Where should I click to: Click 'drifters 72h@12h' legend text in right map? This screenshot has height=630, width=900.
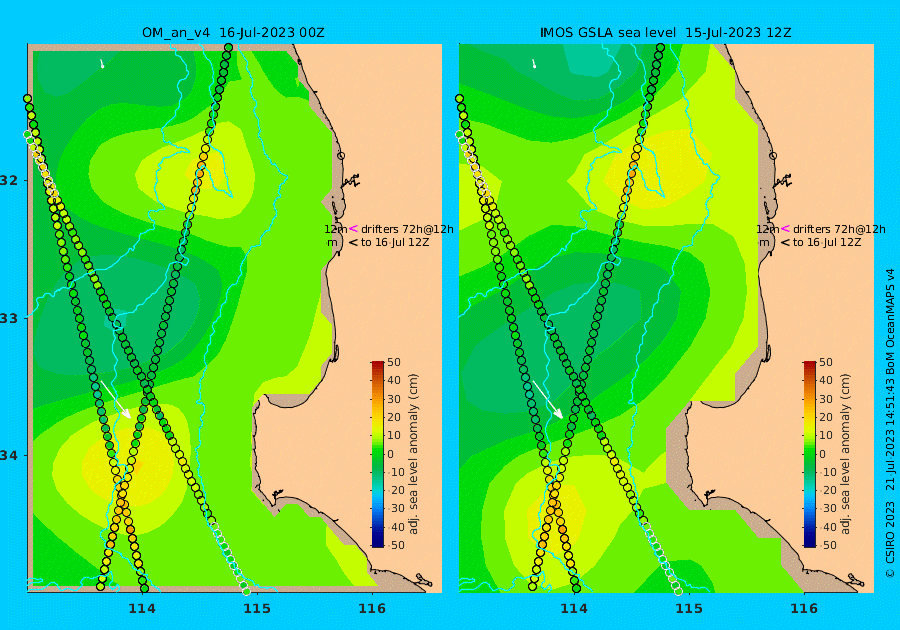[839, 229]
